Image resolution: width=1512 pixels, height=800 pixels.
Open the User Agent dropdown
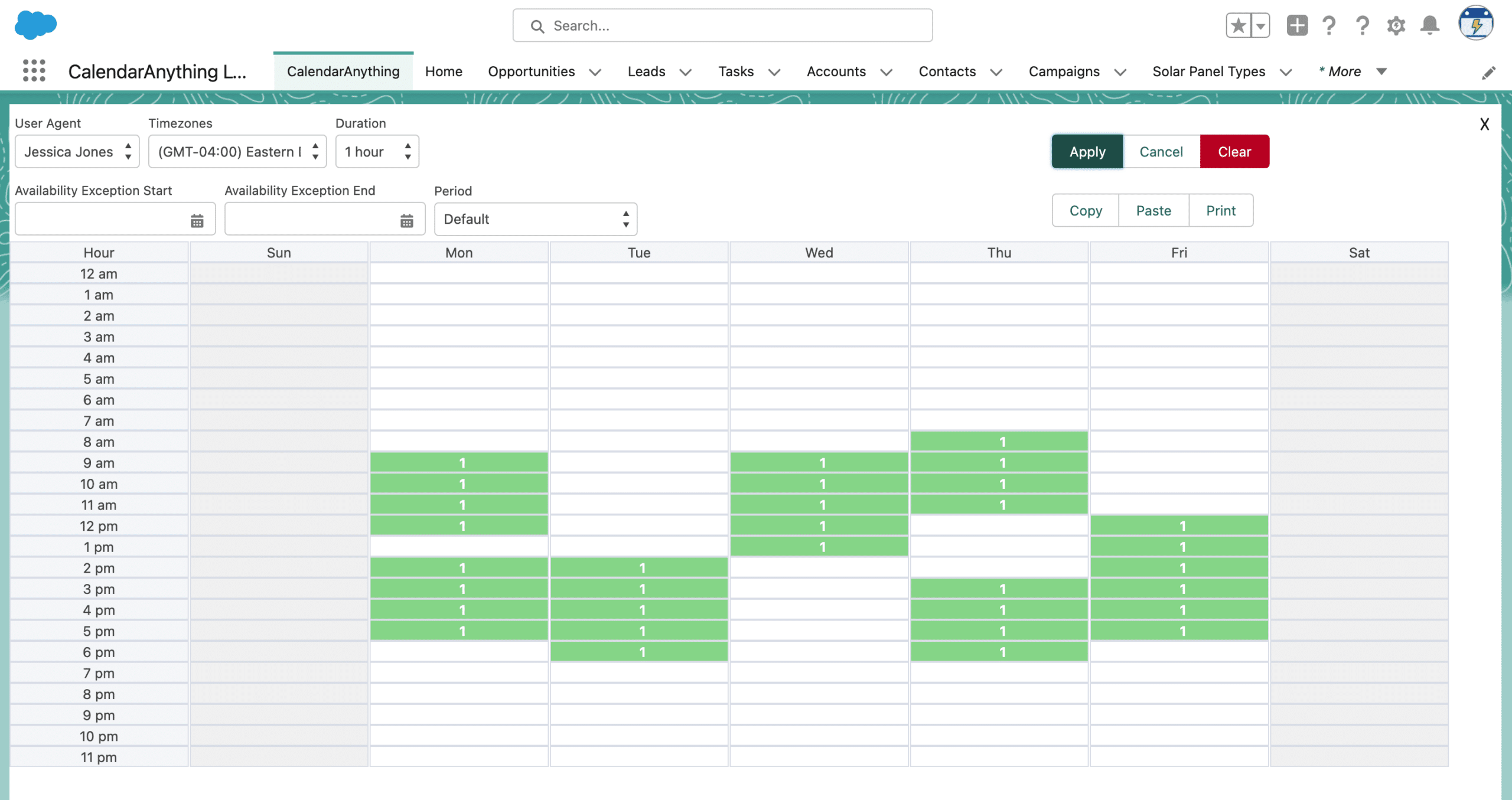(x=77, y=152)
